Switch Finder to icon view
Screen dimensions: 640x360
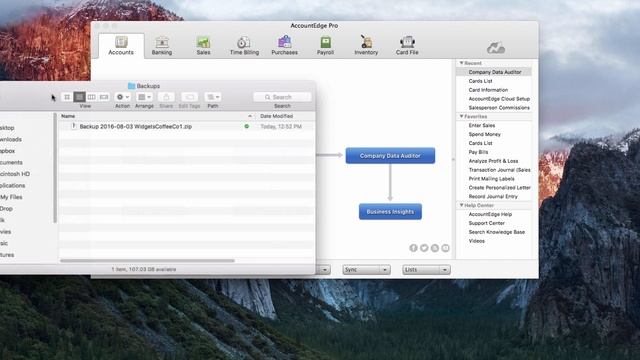(x=67, y=97)
